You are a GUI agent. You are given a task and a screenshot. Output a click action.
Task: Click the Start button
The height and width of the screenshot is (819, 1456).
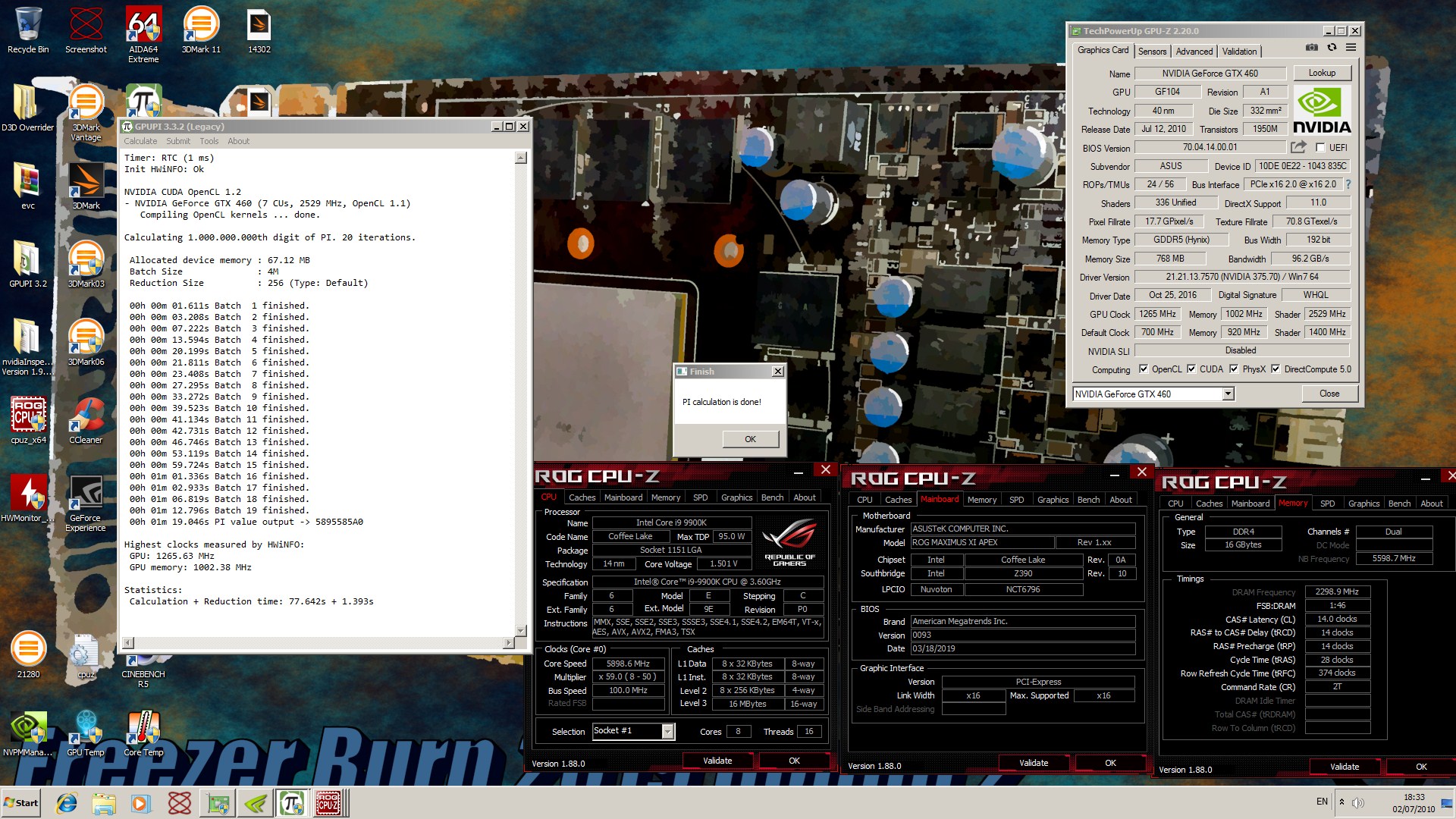[21, 803]
